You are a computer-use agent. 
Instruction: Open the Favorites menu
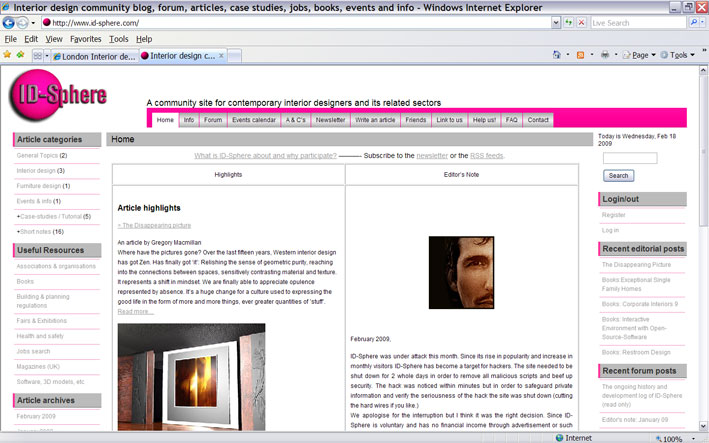click(x=85, y=39)
